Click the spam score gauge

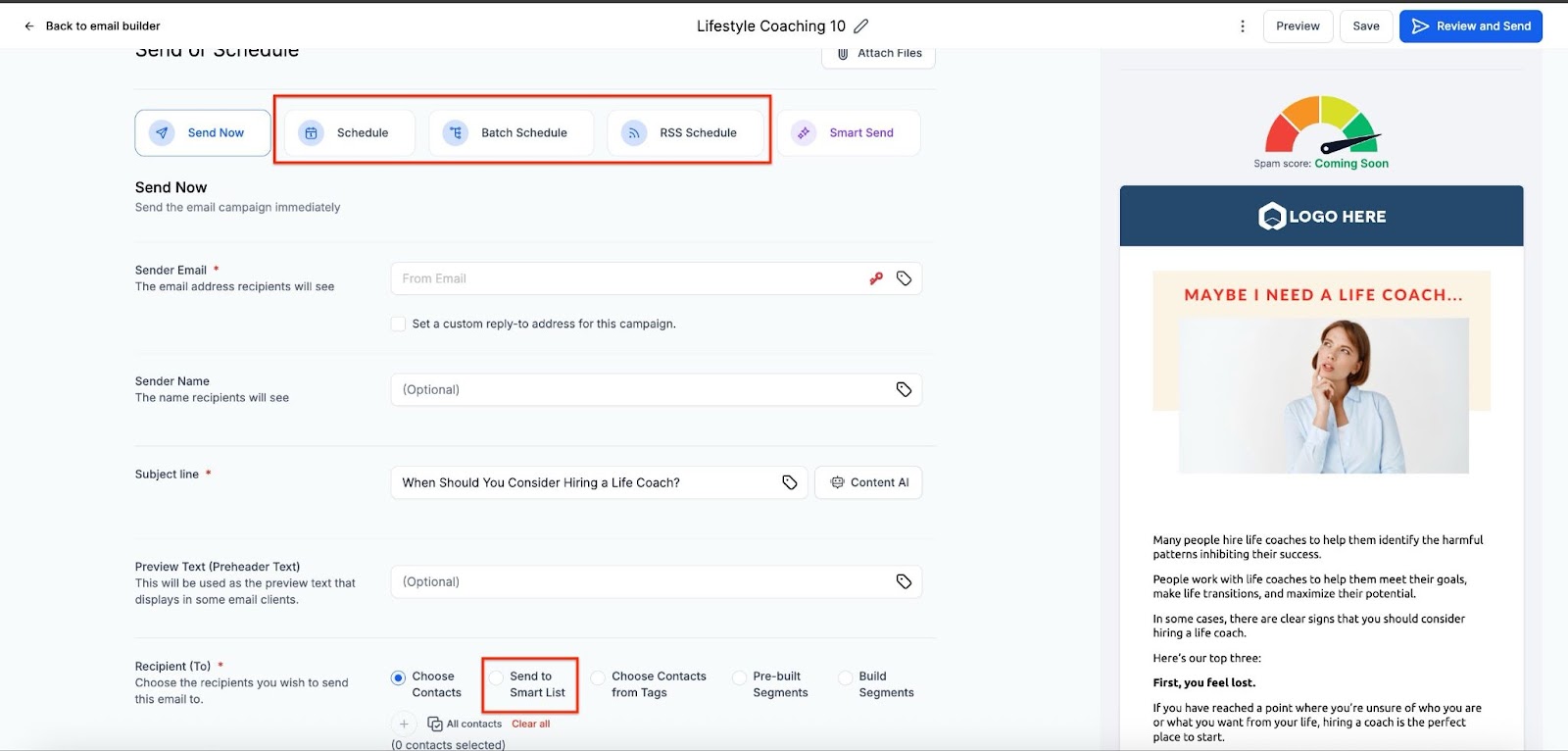click(x=1321, y=125)
